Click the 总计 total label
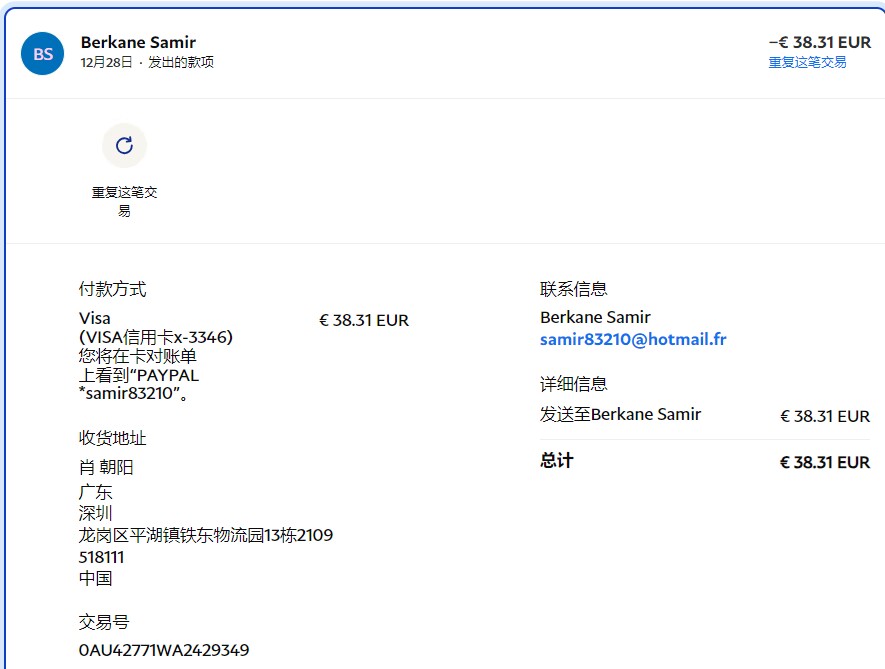885x669 pixels. click(557, 461)
